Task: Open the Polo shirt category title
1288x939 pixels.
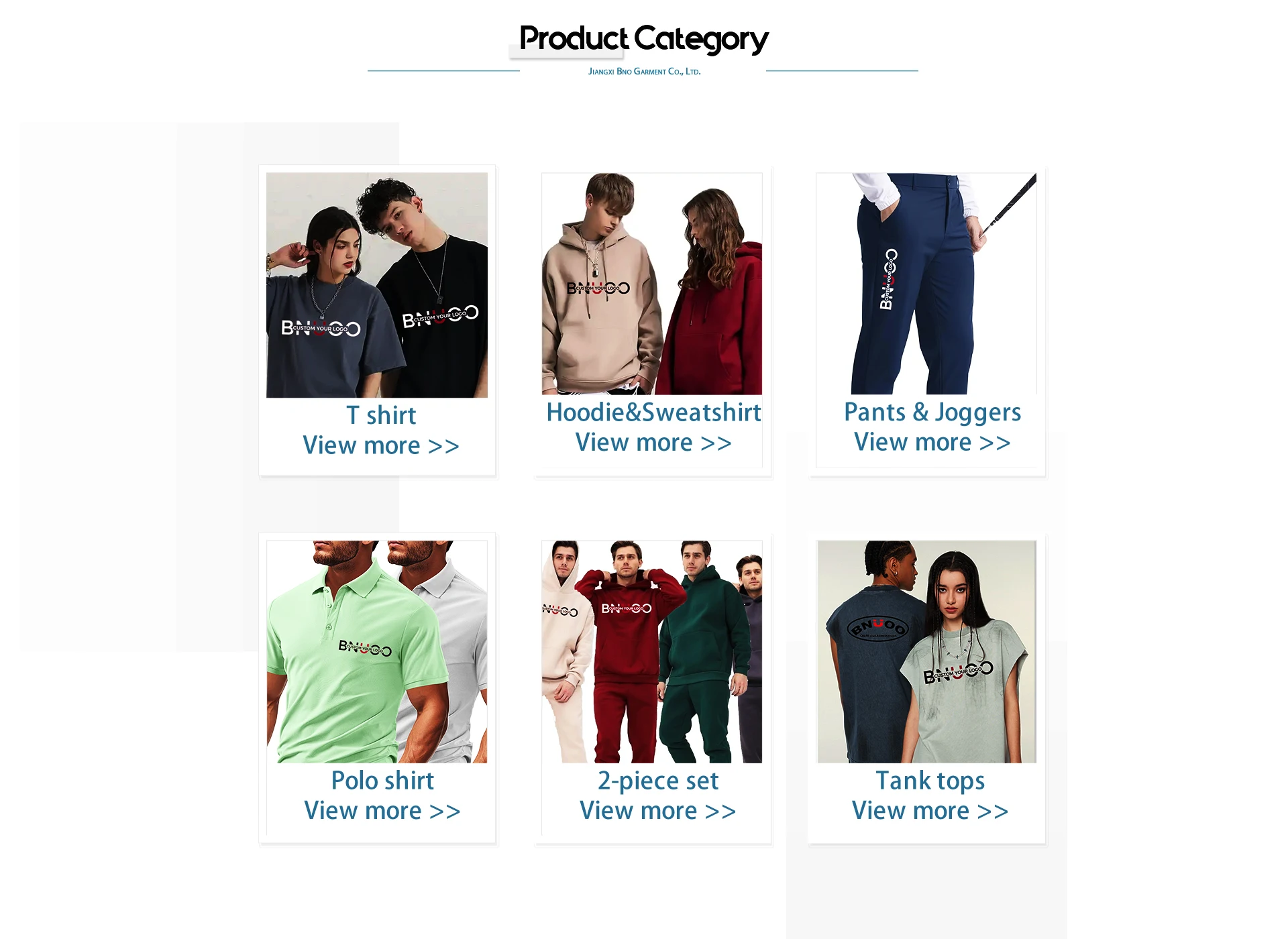Action: click(382, 781)
